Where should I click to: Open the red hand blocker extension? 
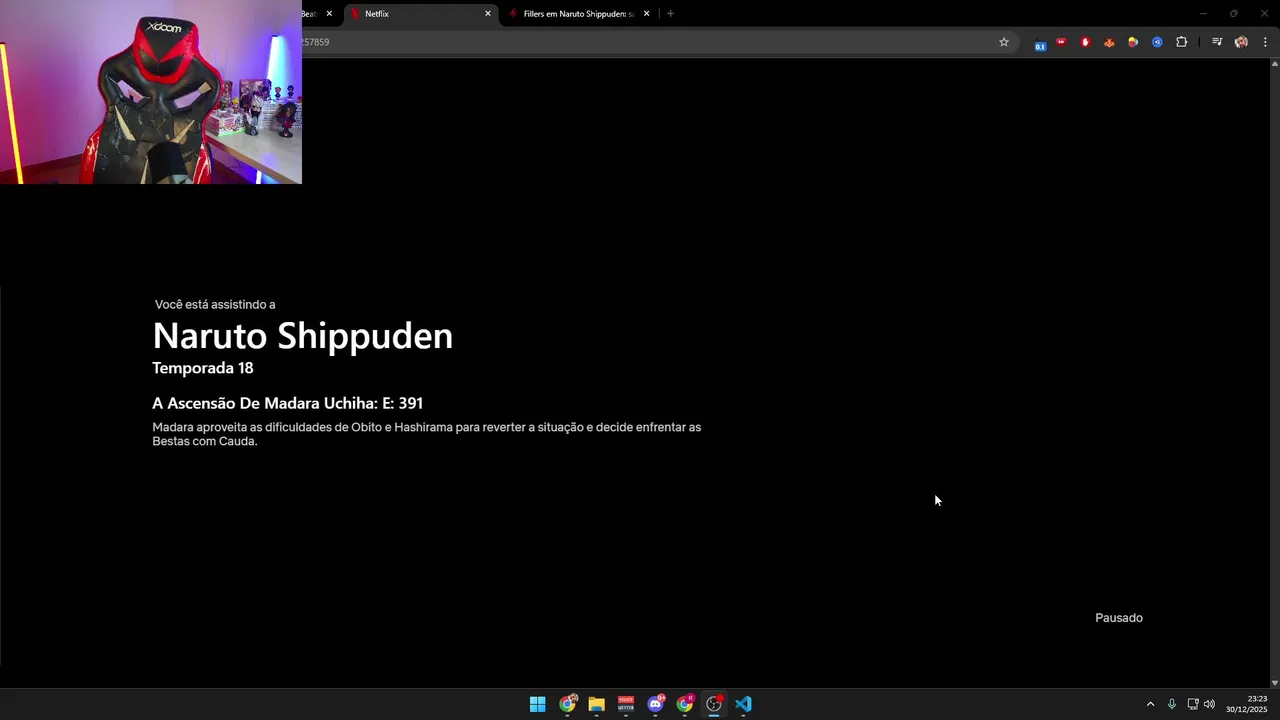point(1085,42)
